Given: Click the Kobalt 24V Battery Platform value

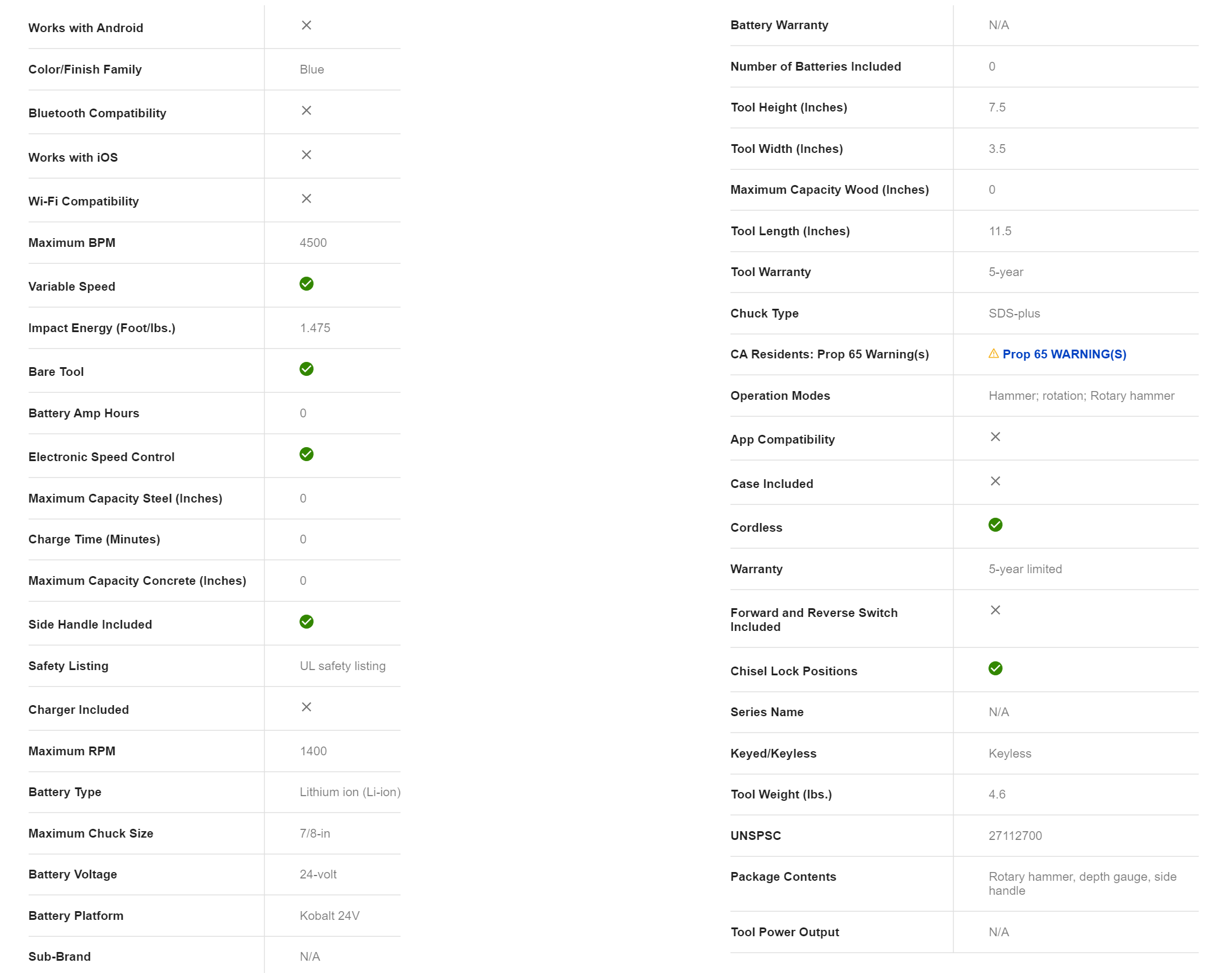Looking at the screenshot, I should pos(329,916).
